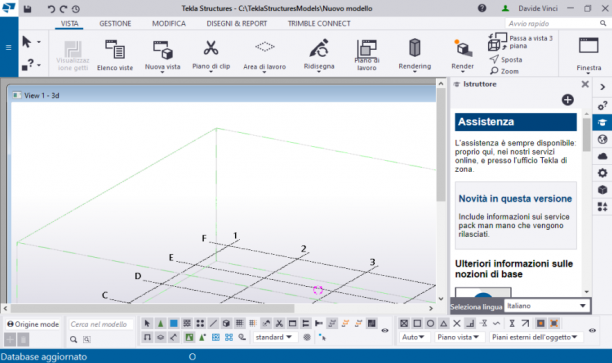Screen dimensions: 612x363
Task: Click the undo arrow icon
Action: (51, 9)
